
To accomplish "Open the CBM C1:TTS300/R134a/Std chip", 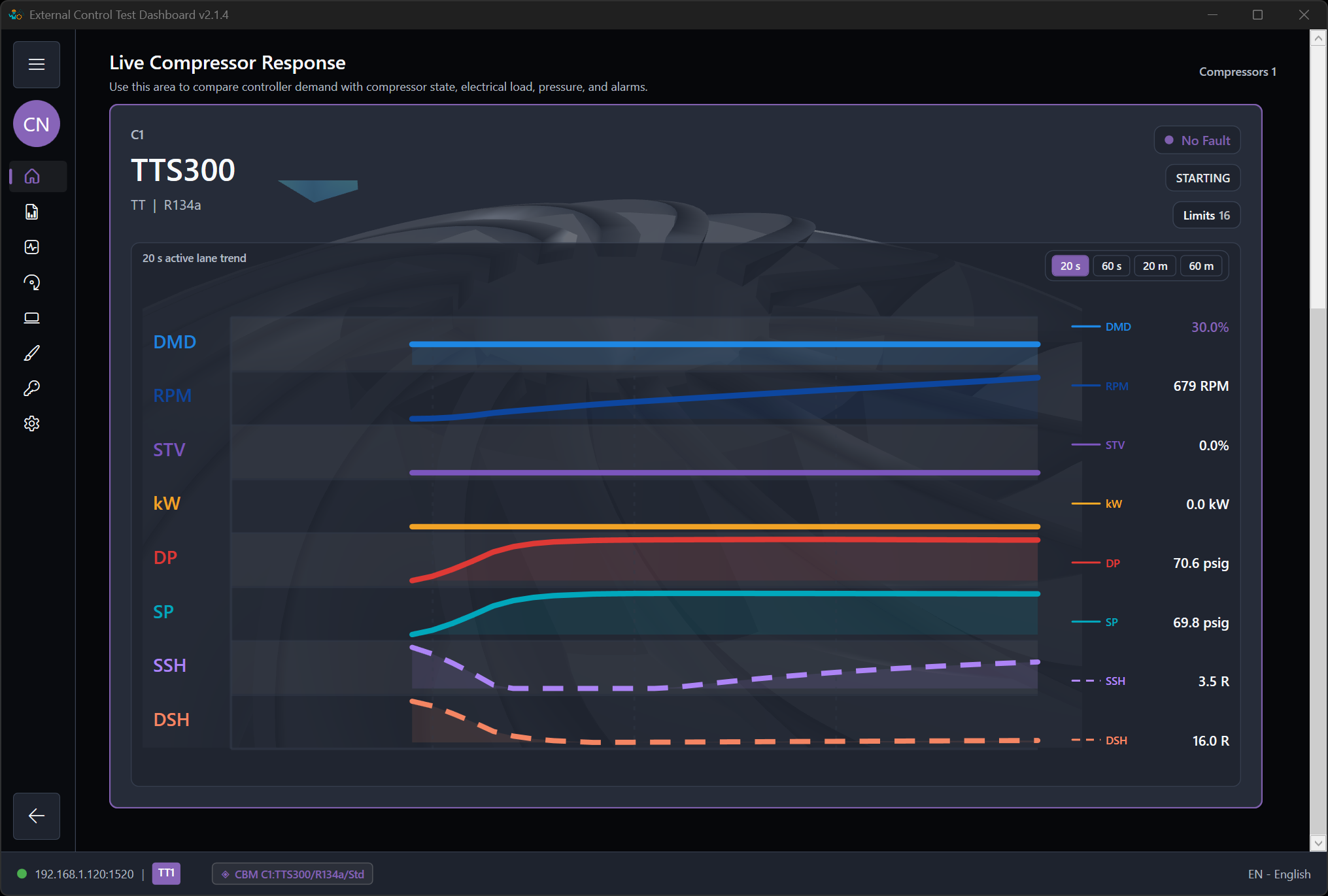I will 292,874.
